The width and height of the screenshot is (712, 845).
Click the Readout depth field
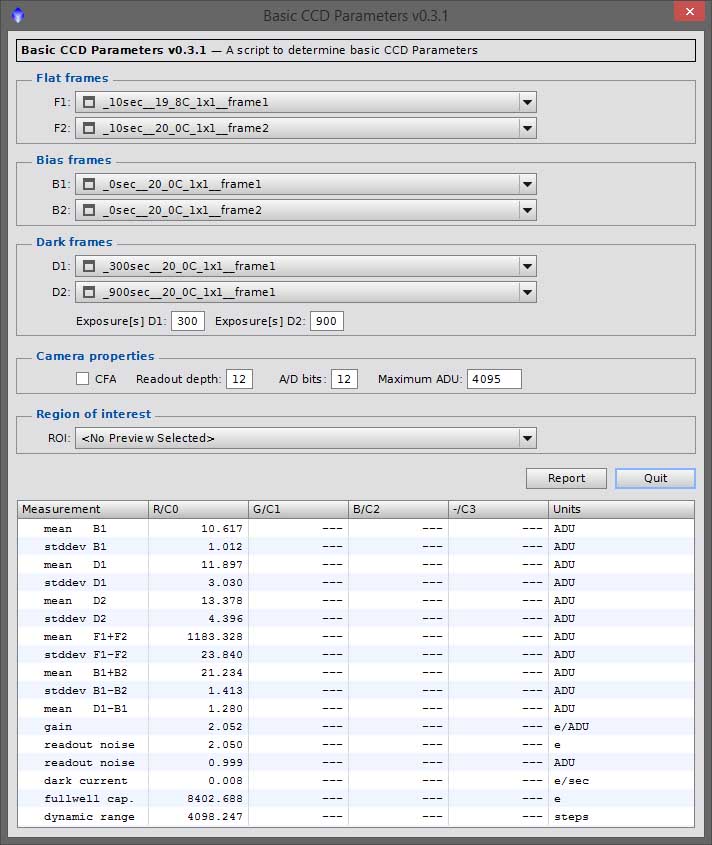238,379
